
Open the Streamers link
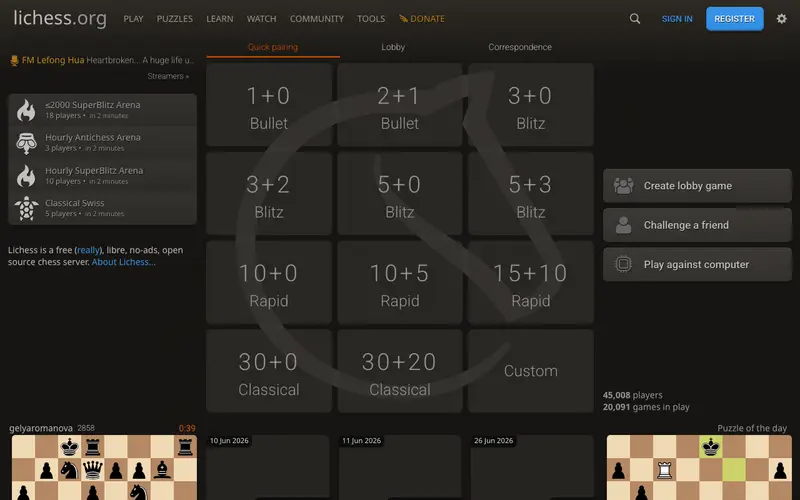(x=168, y=76)
